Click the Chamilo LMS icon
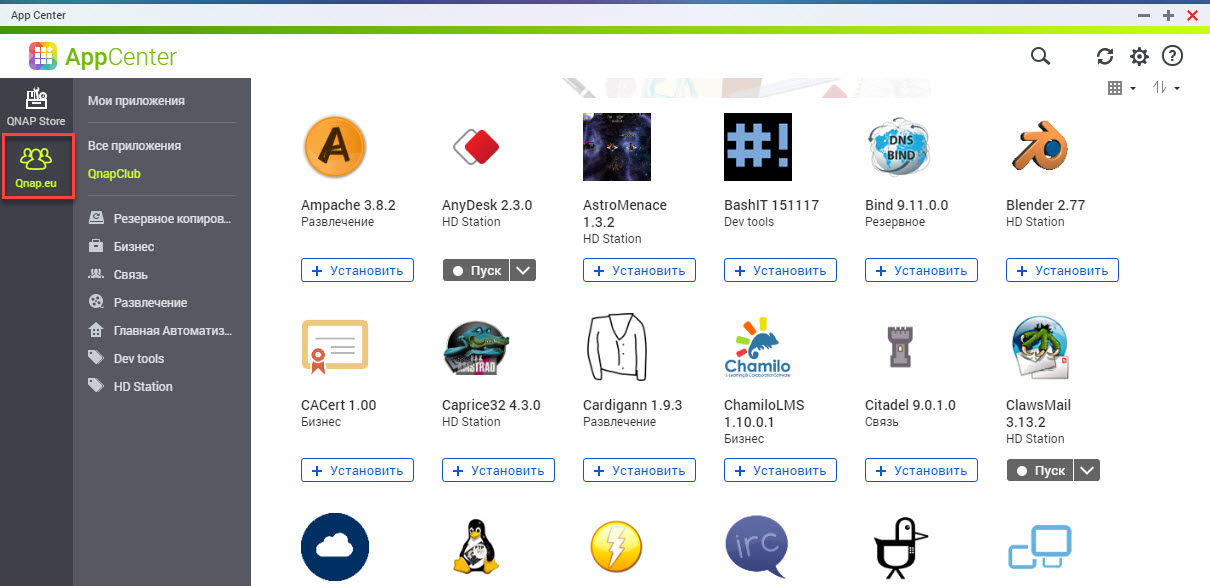 click(758, 347)
